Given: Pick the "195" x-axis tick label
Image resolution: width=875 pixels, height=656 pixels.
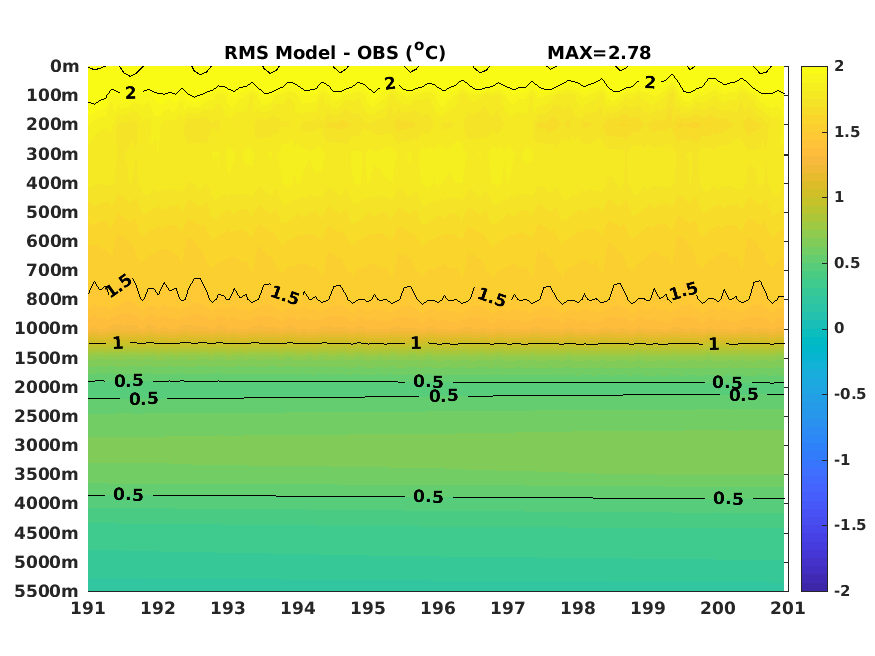Looking at the screenshot, I should pos(368,608).
